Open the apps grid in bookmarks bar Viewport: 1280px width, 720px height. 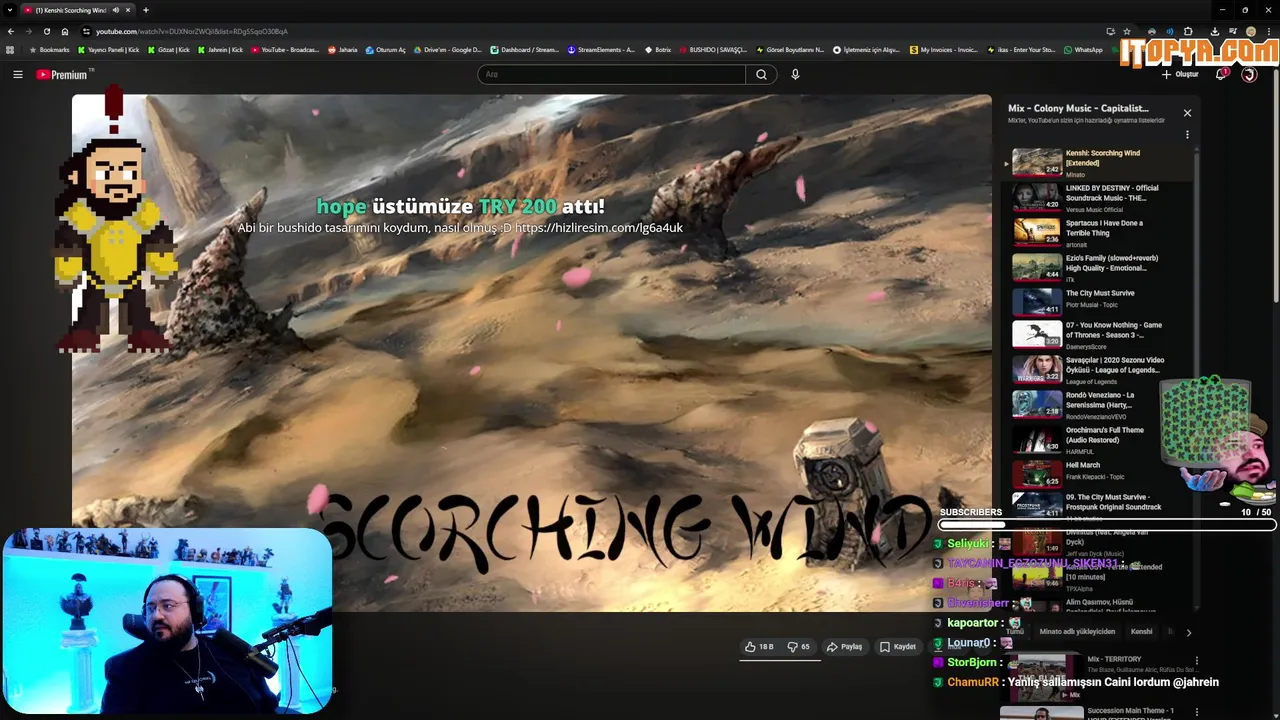coord(10,49)
